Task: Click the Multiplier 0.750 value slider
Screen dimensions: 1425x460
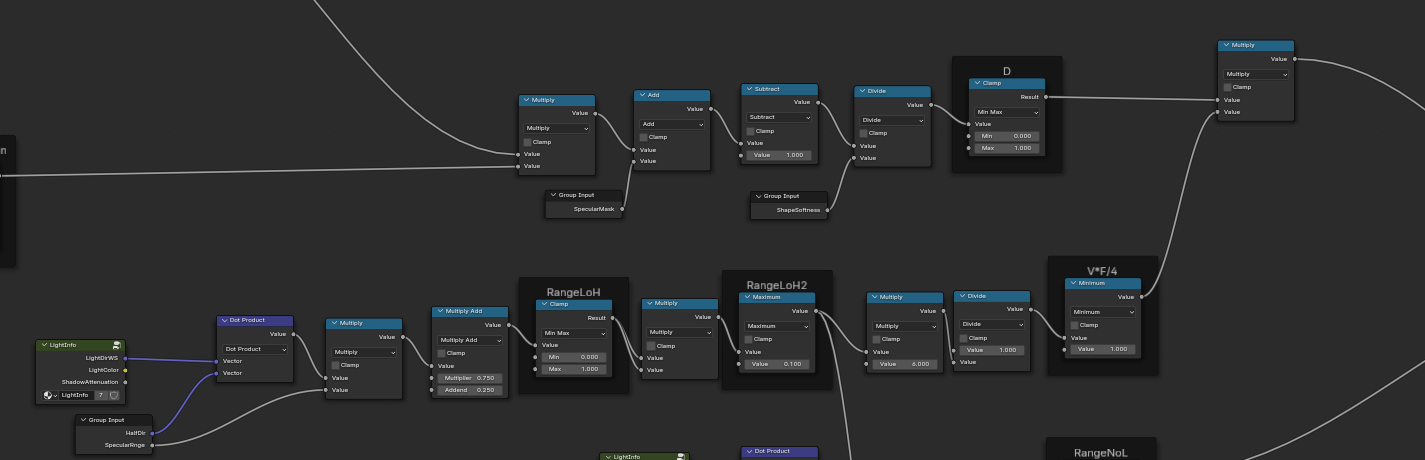Action: coord(469,378)
